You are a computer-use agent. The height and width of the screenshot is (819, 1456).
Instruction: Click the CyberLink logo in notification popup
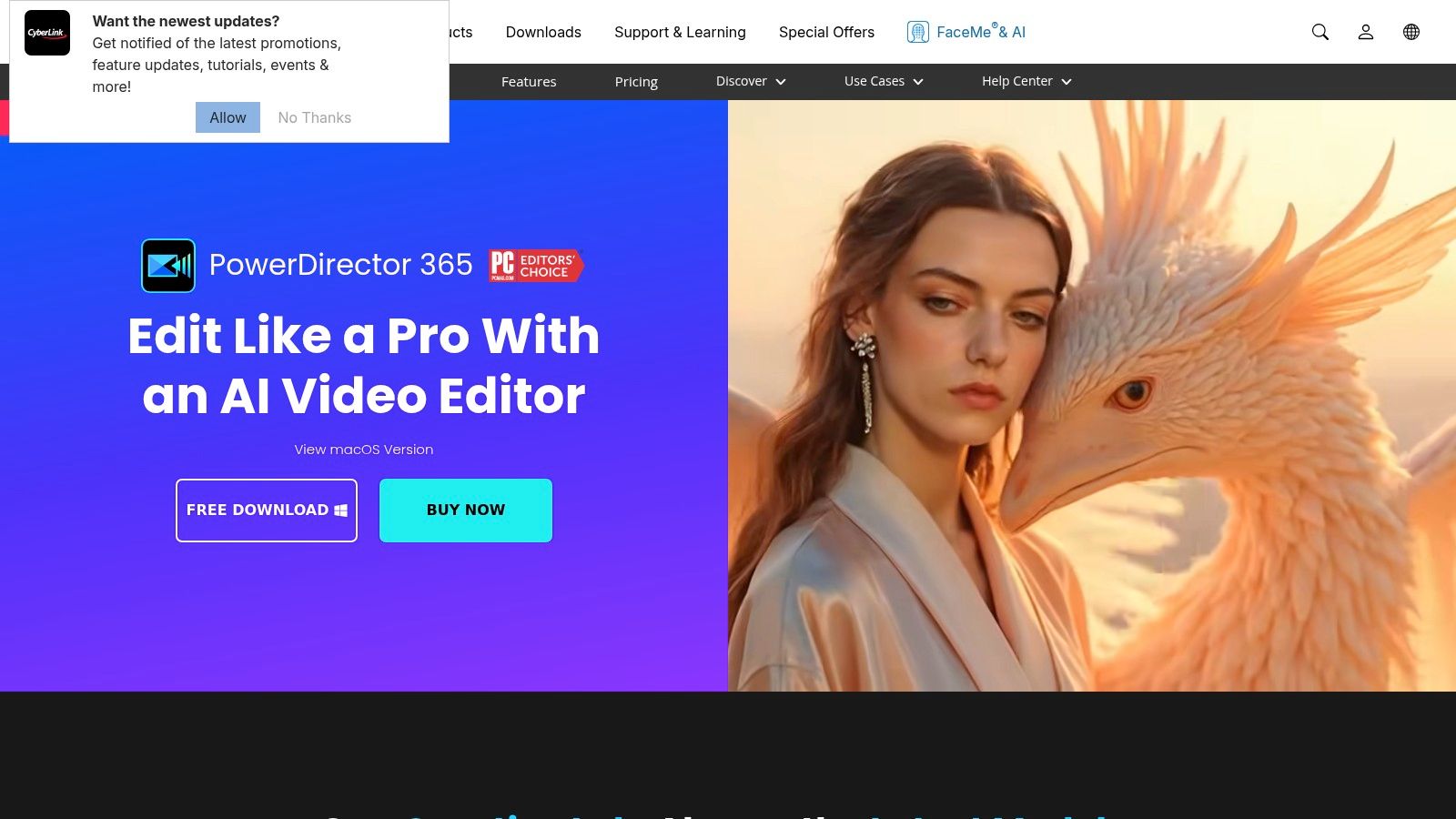tap(47, 33)
